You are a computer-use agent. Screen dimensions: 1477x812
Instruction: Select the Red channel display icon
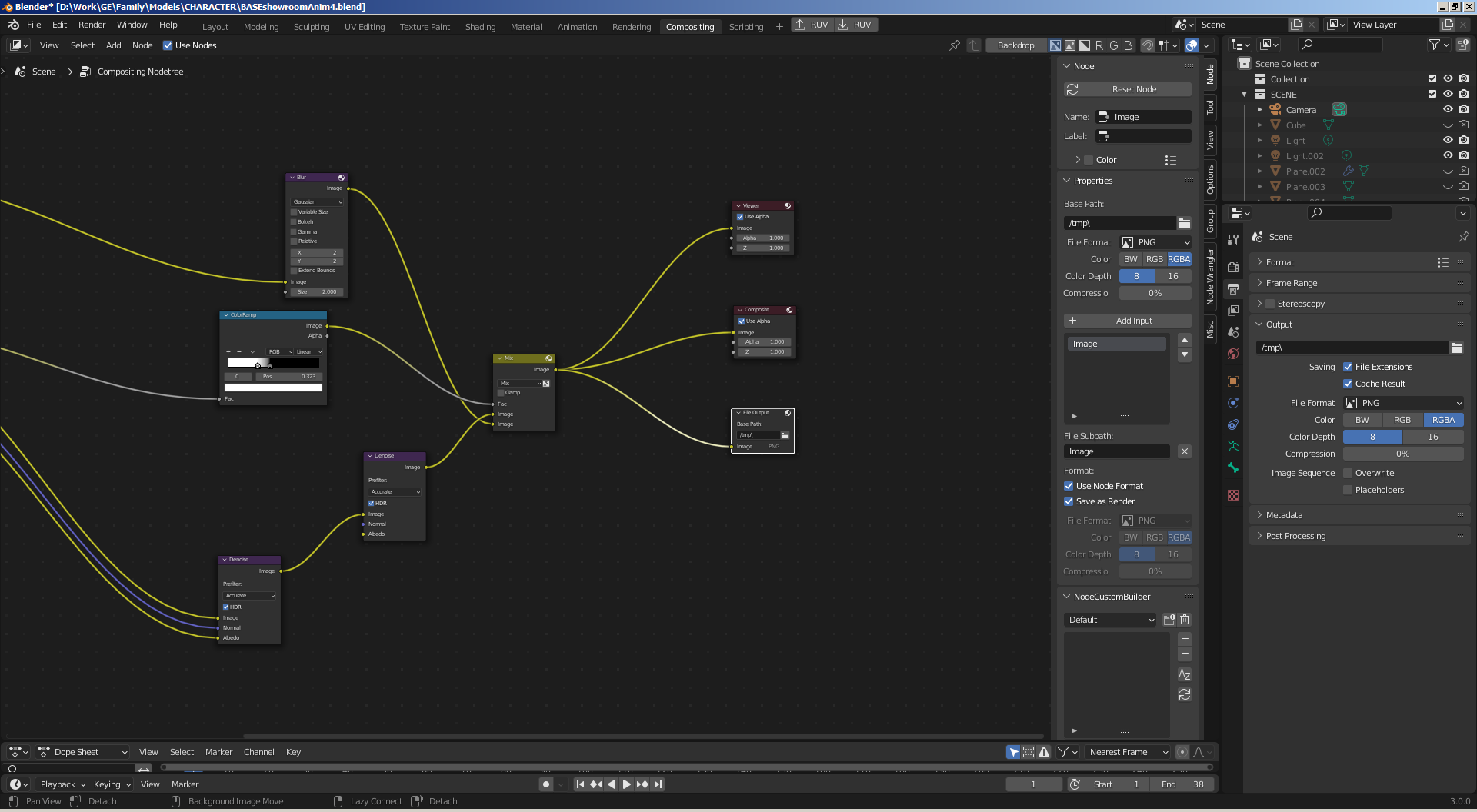click(x=1099, y=45)
